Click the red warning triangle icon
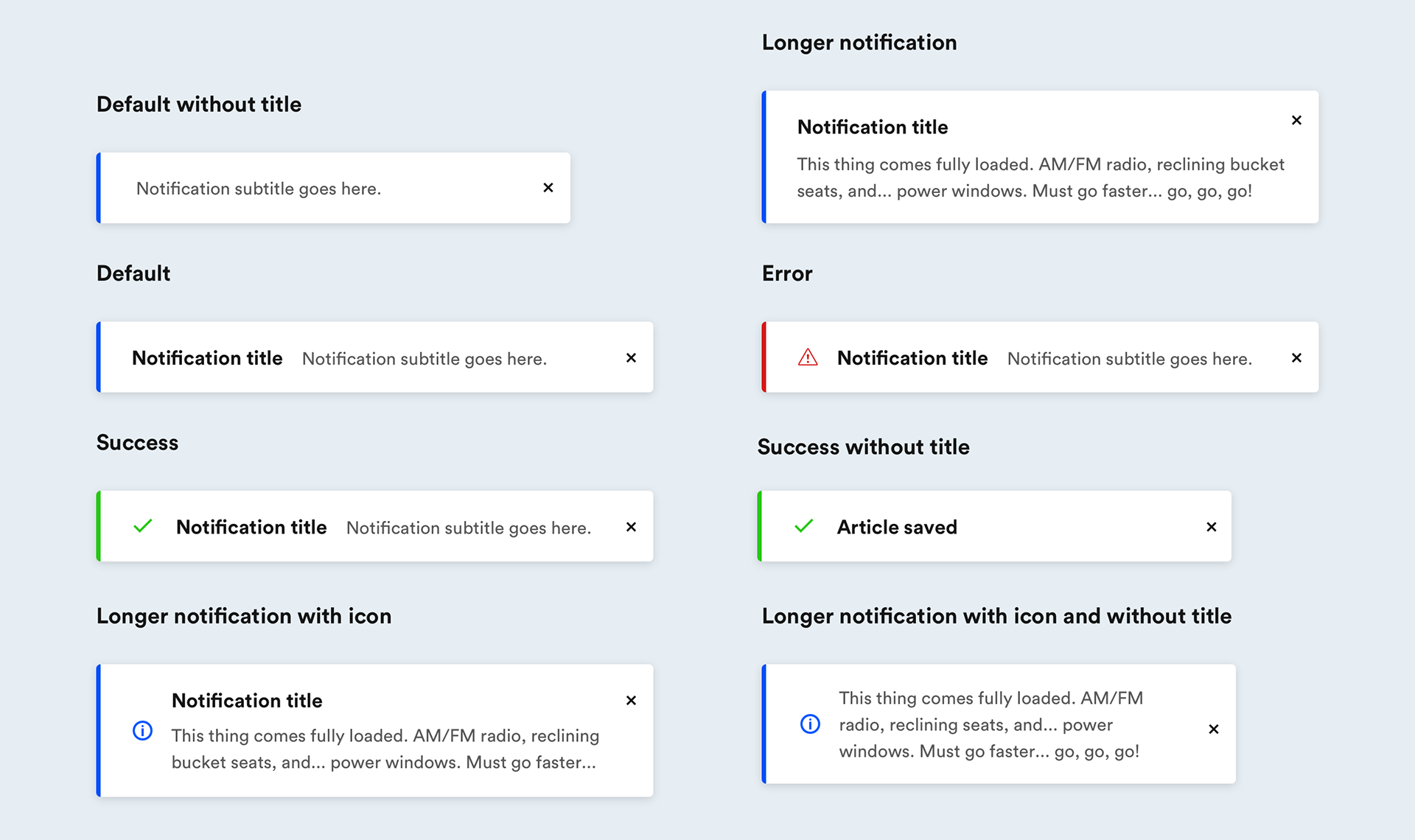Viewport: 1415px width, 840px height. 808,357
